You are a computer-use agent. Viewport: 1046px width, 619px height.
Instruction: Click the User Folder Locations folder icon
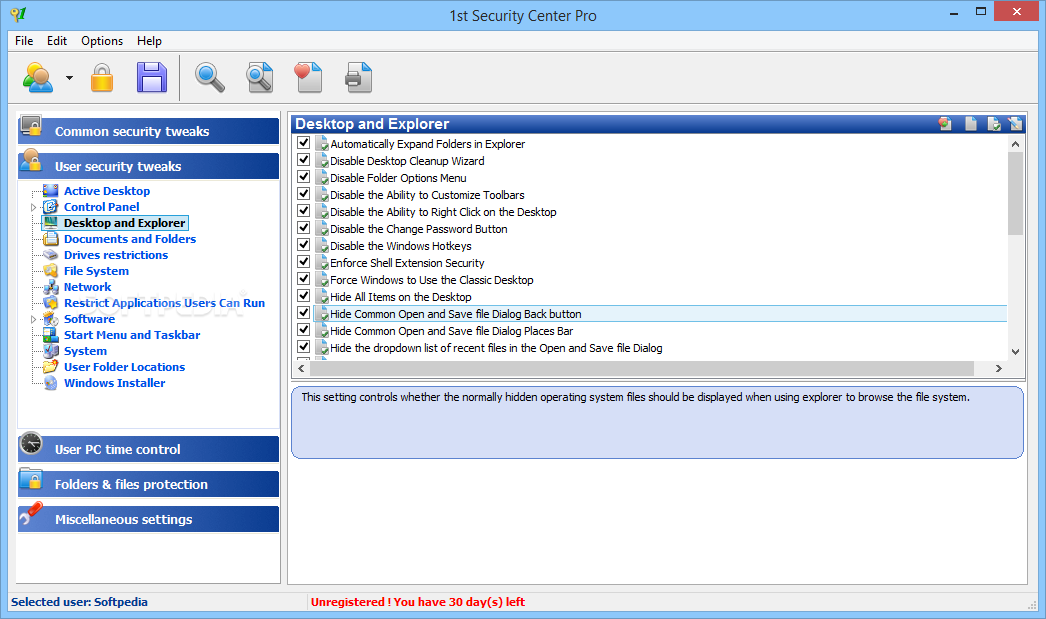(x=51, y=367)
